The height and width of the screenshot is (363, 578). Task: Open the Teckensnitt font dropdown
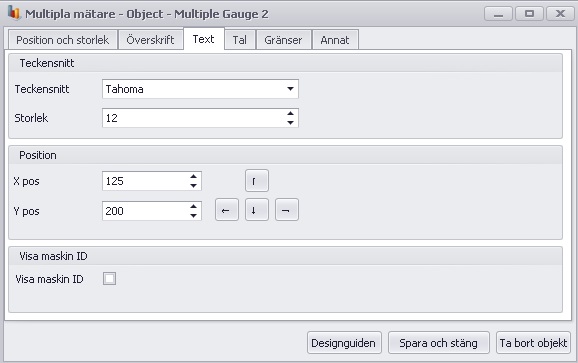[290, 89]
